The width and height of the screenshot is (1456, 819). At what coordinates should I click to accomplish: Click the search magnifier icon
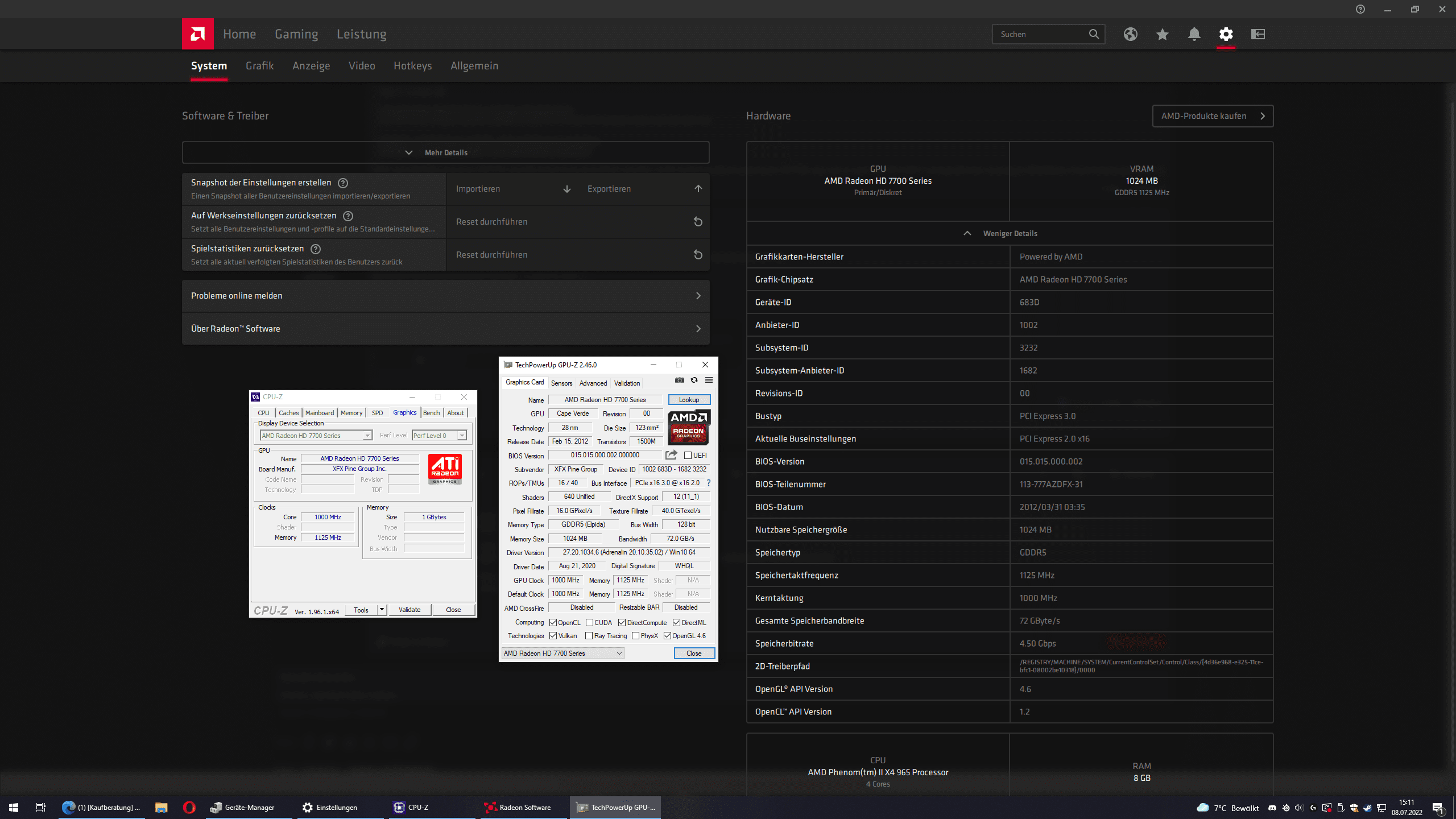tap(1093, 34)
